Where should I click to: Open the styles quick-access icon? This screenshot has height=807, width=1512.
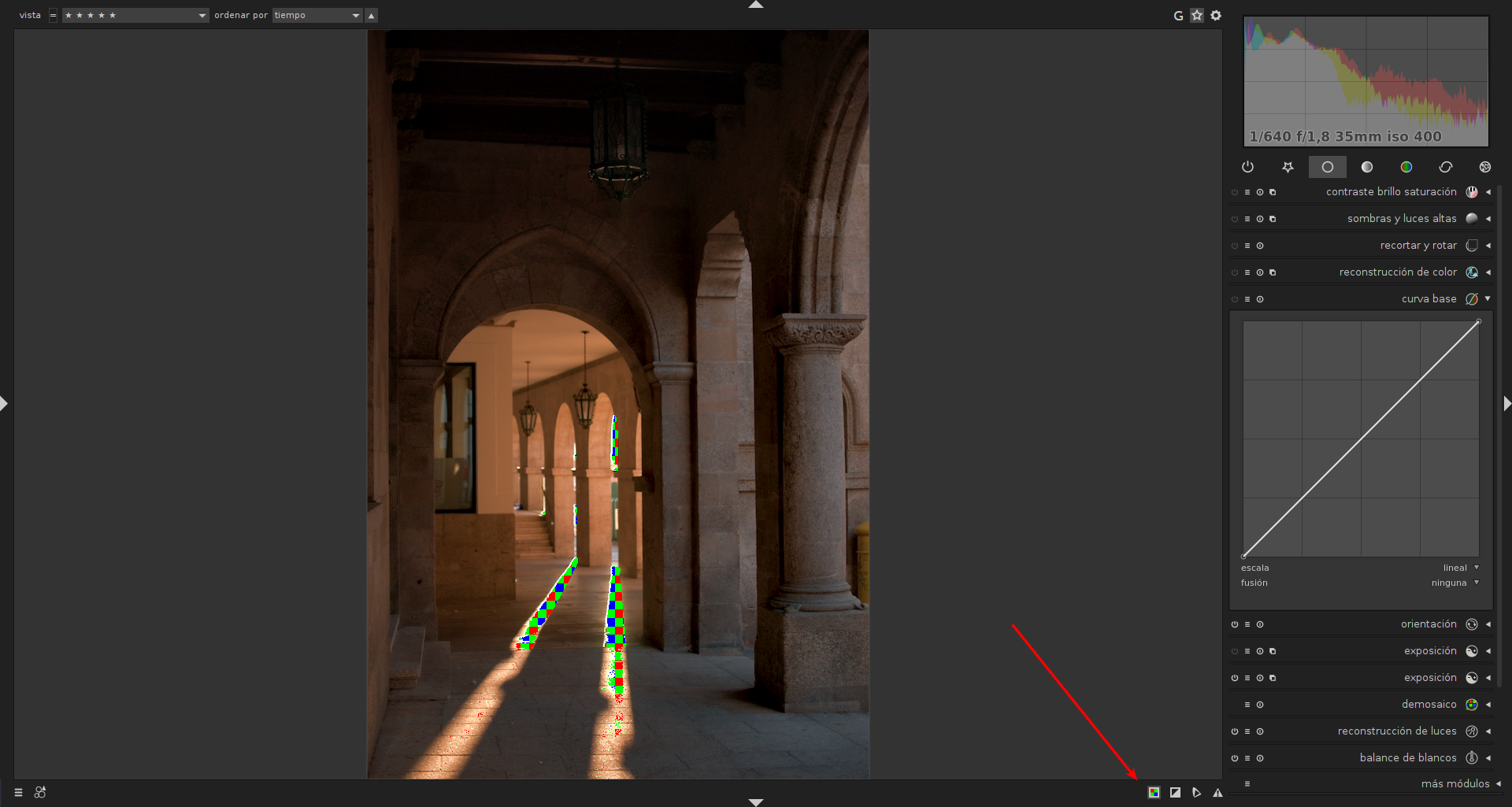[x=40, y=793]
